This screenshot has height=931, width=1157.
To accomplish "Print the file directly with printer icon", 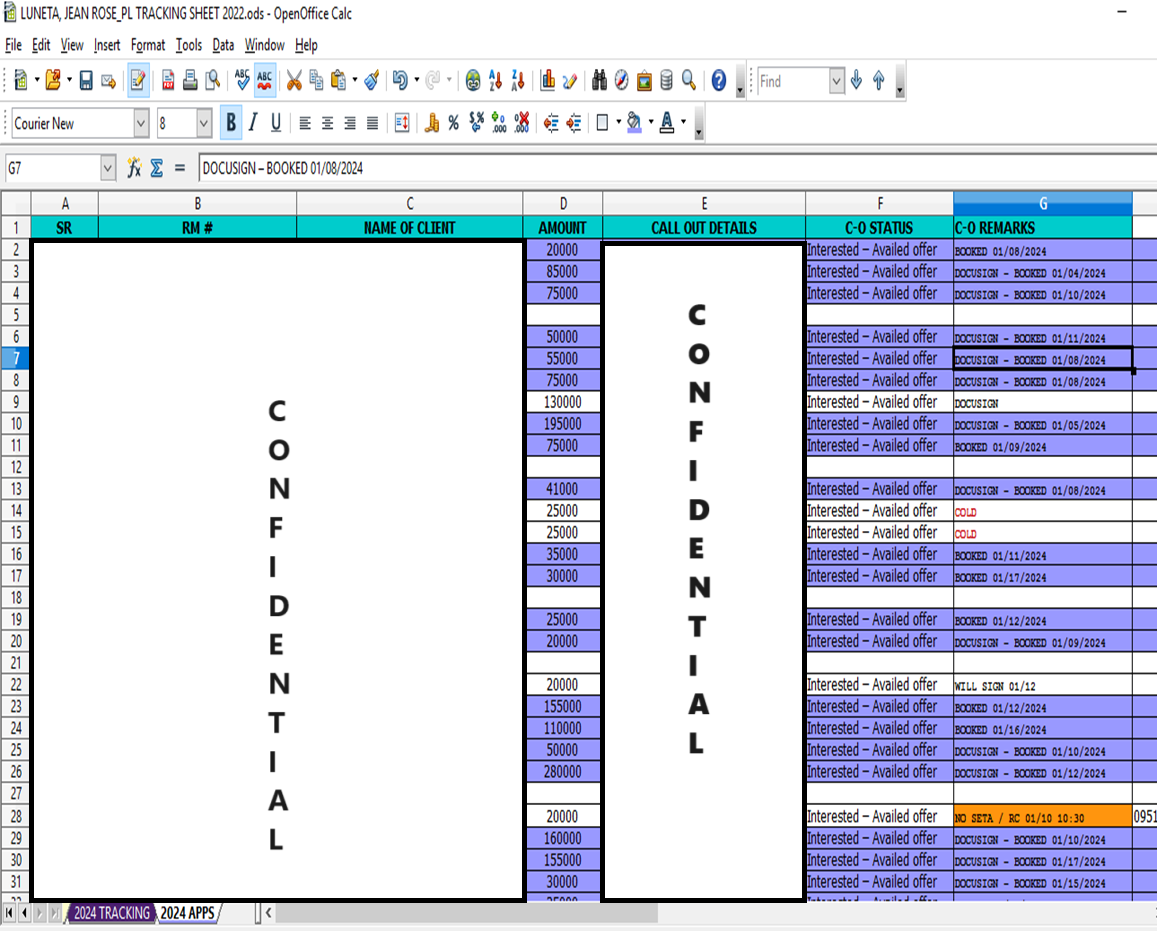I will (190, 80).
